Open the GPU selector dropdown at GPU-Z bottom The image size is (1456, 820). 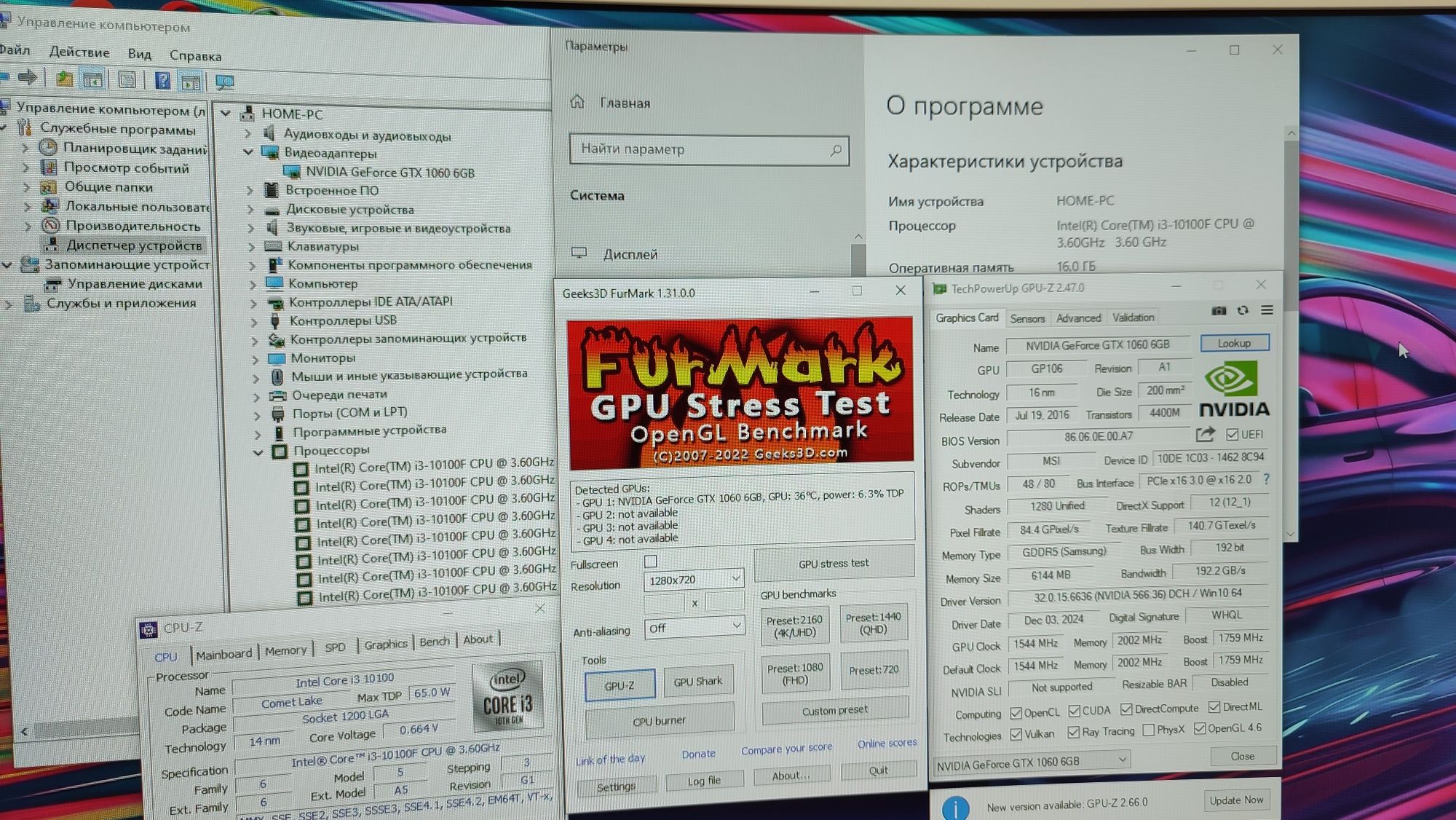point(1031,763)
